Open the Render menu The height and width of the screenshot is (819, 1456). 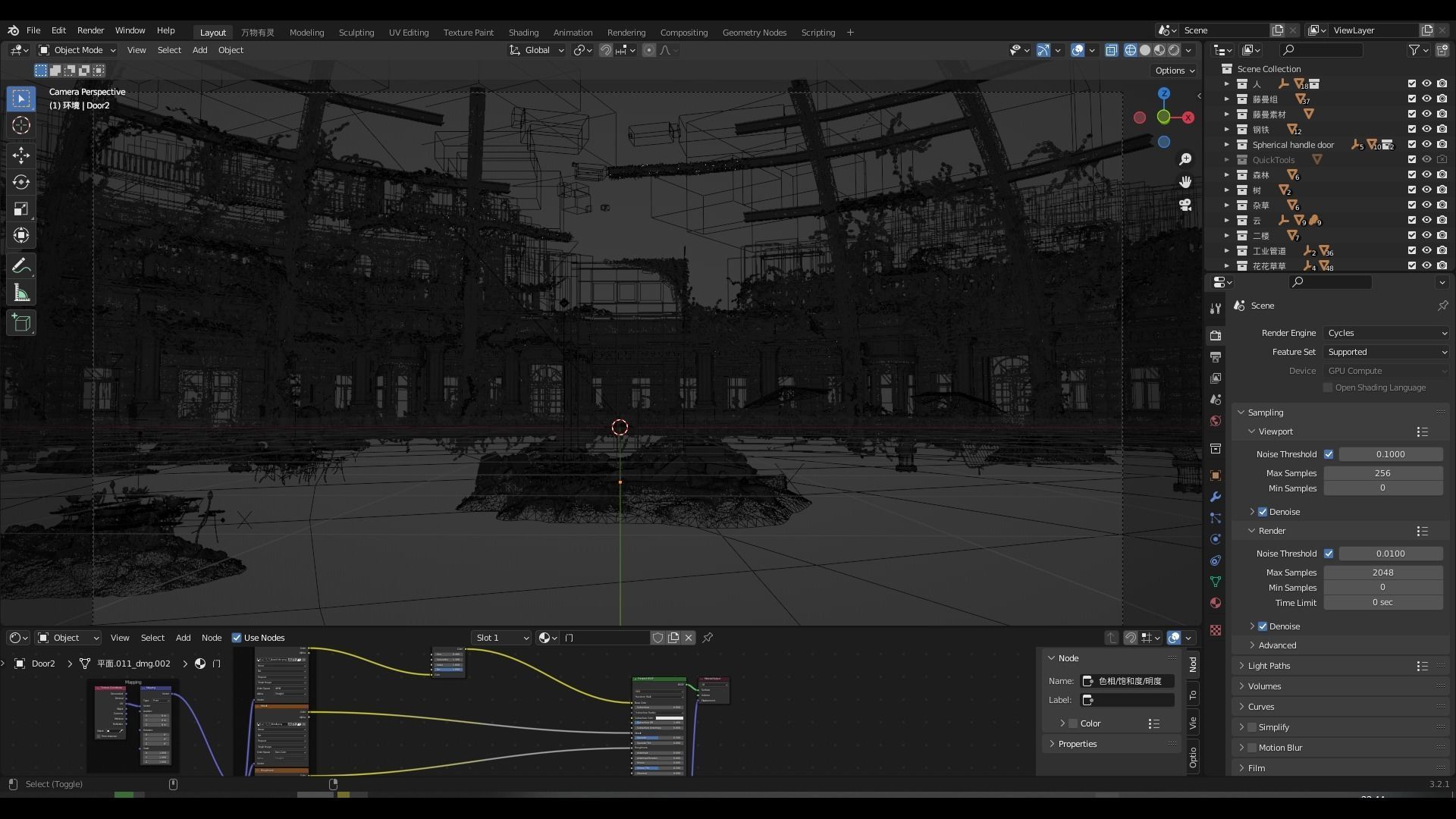click(90, 30)
